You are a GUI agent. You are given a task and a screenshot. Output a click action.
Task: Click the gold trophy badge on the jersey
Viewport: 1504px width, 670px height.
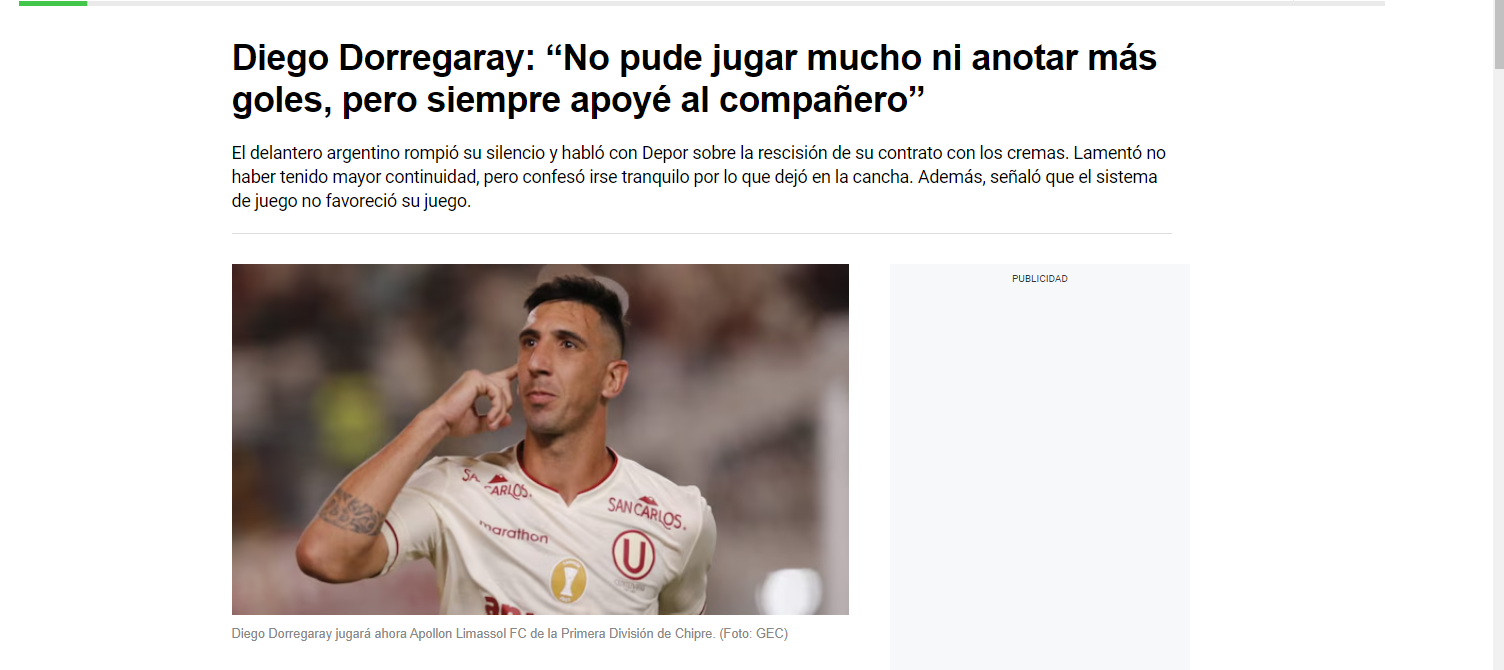tap(567, 580)
